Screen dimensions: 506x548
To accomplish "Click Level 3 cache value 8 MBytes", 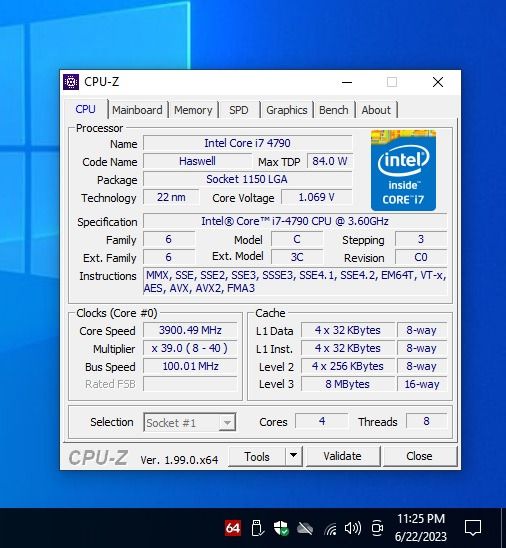I will pos(348,384).
